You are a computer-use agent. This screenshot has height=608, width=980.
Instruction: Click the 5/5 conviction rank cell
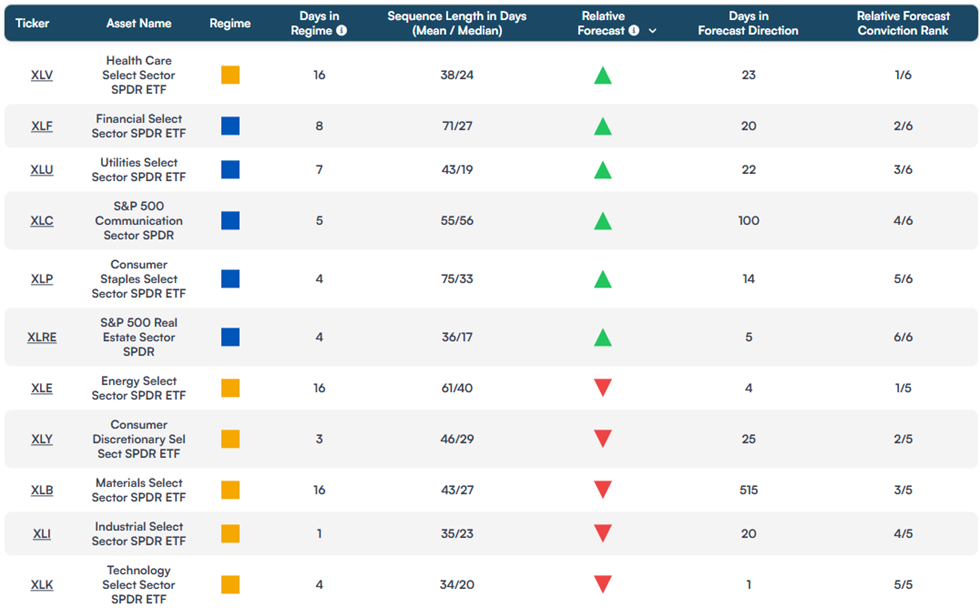point(903,585)
